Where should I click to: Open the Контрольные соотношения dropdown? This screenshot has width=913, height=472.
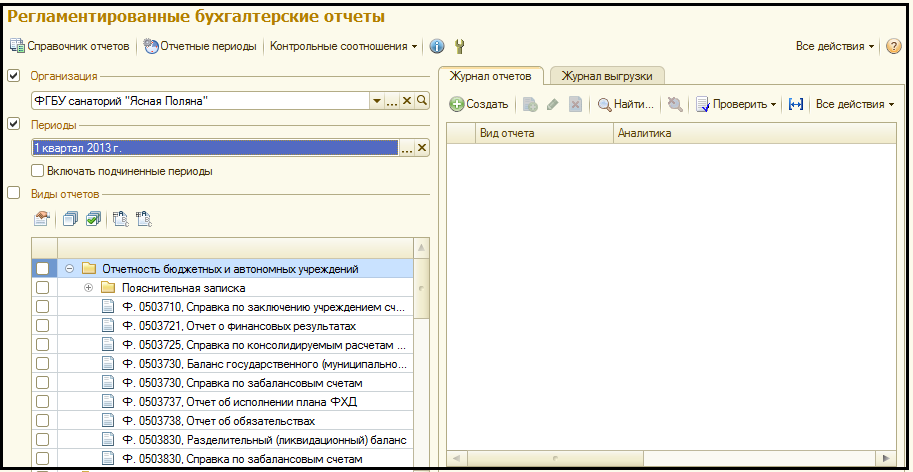tap(344, 46)
